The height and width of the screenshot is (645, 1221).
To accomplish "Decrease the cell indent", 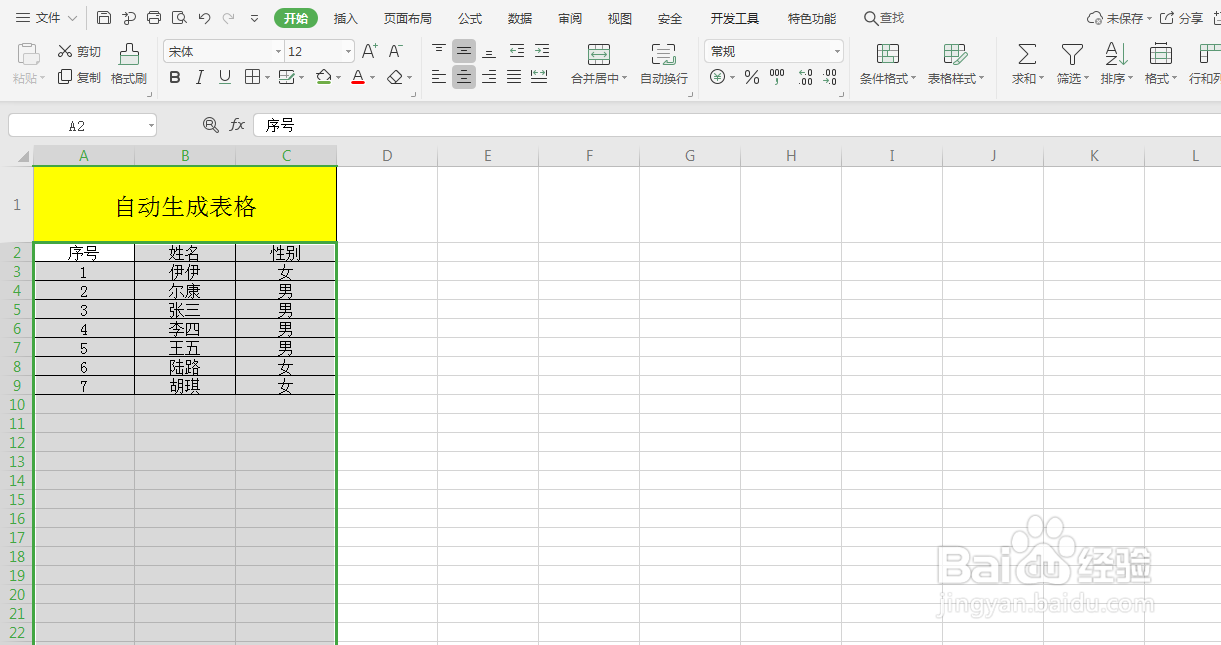I will pos(516,51).
